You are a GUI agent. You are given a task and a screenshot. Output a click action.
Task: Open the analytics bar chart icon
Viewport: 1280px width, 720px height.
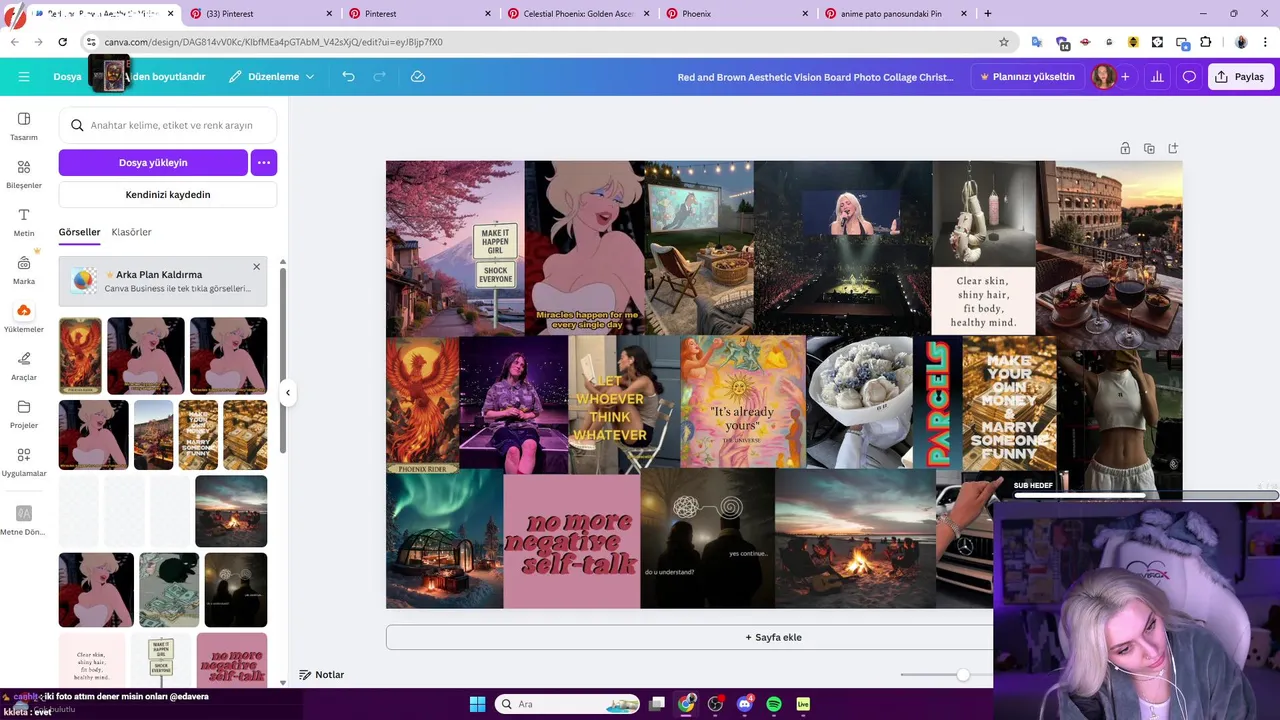[1157, 77]
